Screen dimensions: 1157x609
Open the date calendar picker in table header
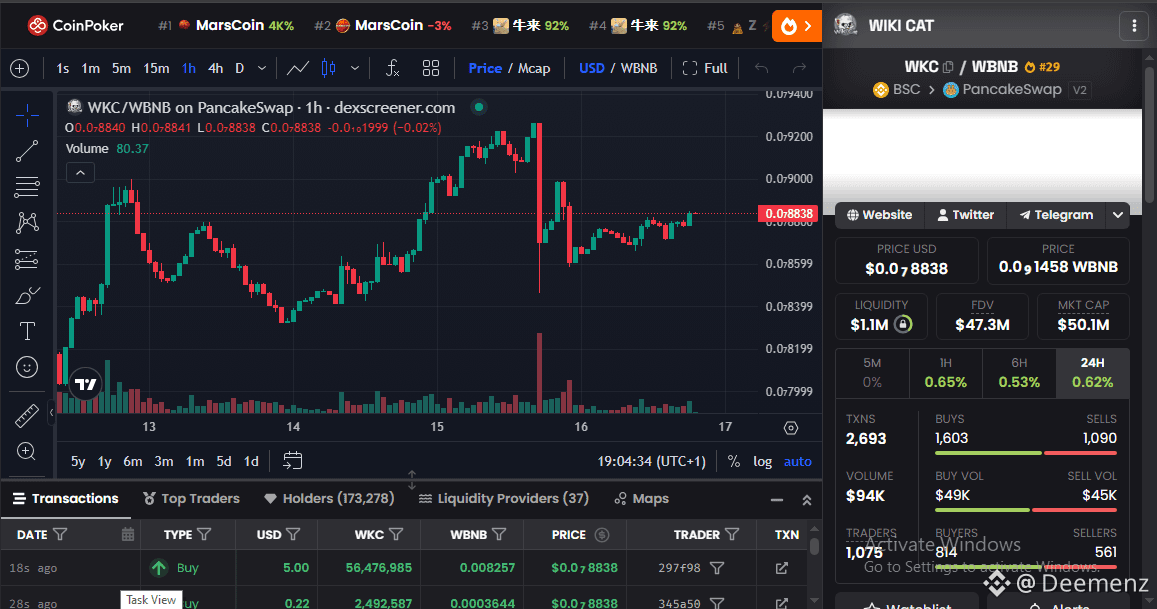[x=128, y=534]
